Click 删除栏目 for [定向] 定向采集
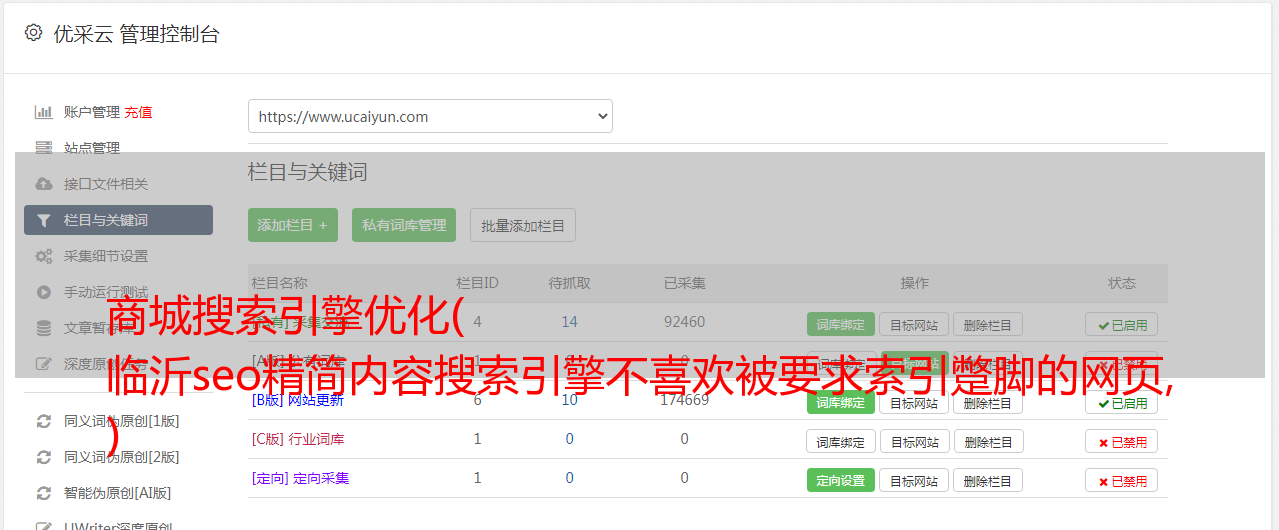The height and width of the screenshot is (530, 1279). 988,480
